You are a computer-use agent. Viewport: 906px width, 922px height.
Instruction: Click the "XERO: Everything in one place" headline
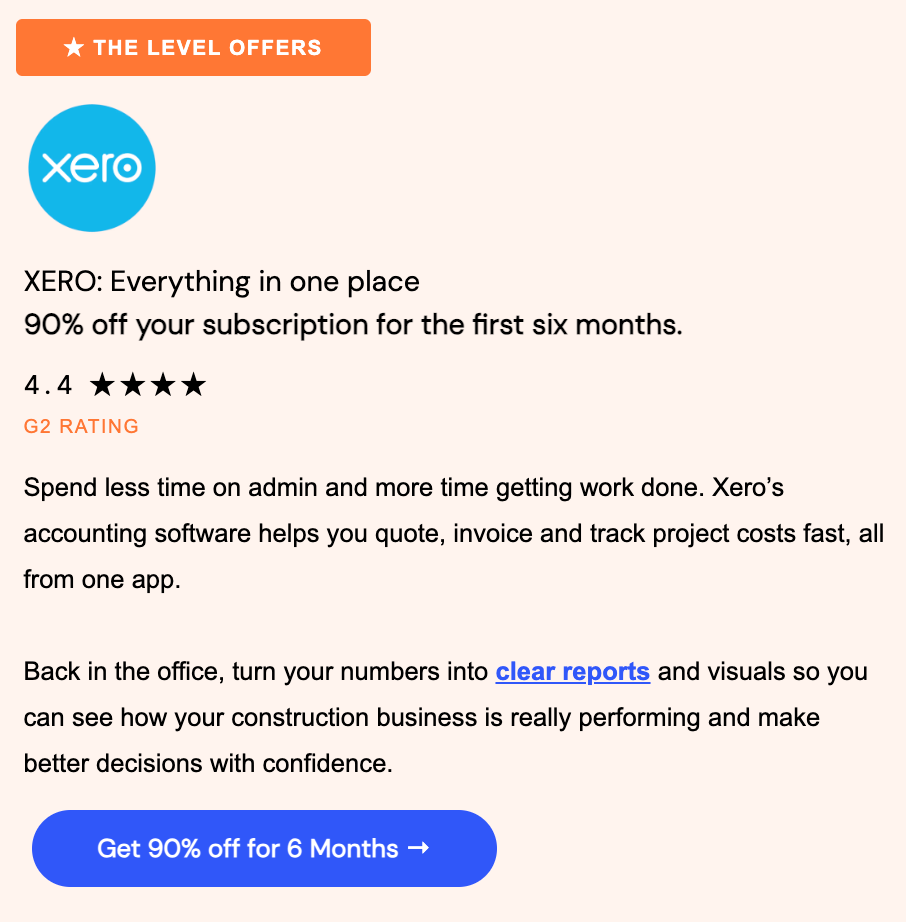click(221, 282)
